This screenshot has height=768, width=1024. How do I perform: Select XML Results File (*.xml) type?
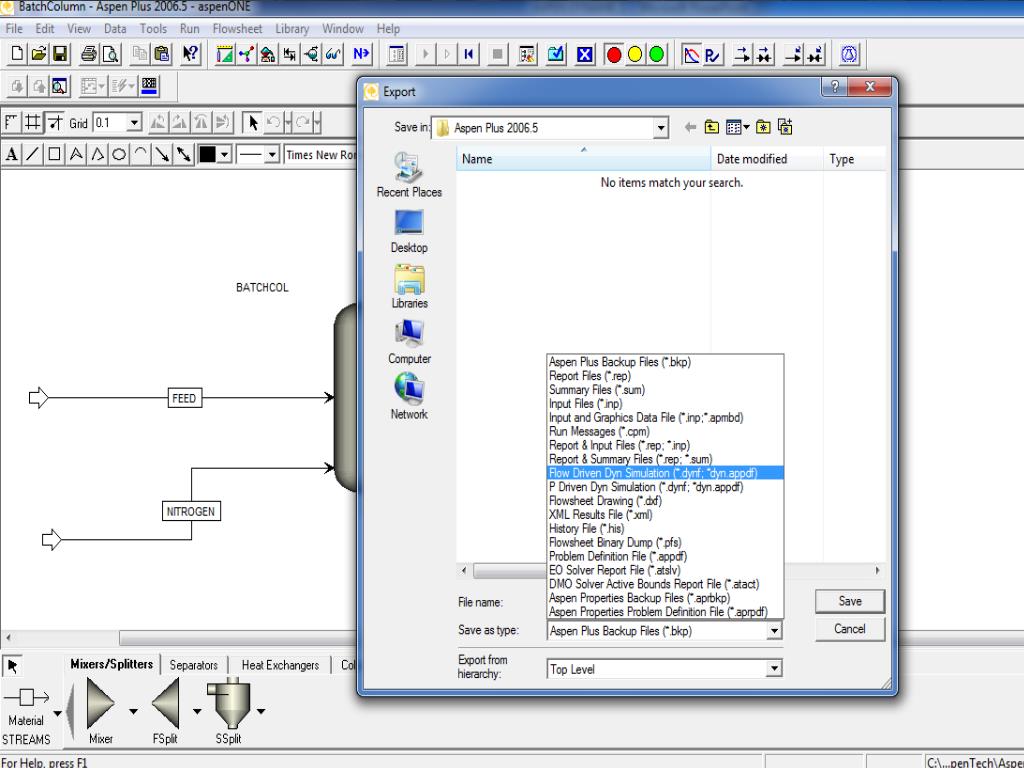click(665, 515)
